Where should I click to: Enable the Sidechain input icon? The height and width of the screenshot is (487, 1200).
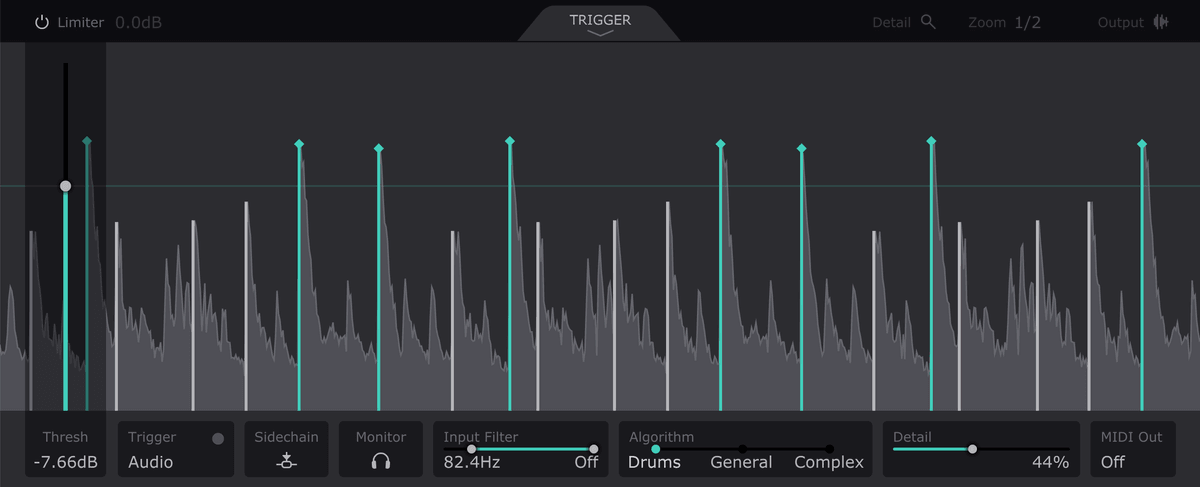point(286,462)
